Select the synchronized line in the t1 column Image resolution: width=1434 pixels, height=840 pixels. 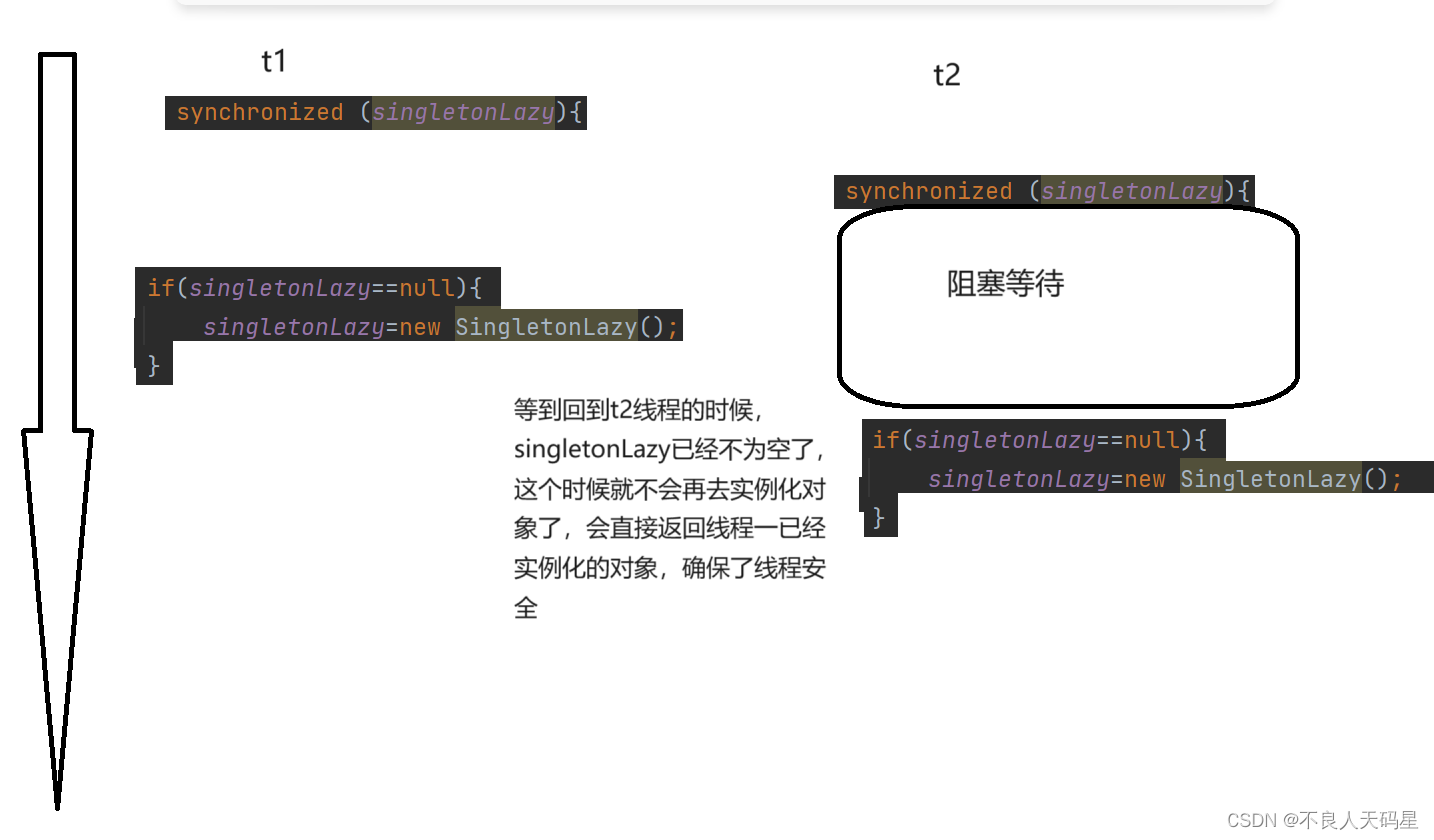click(x=376, y=112)
